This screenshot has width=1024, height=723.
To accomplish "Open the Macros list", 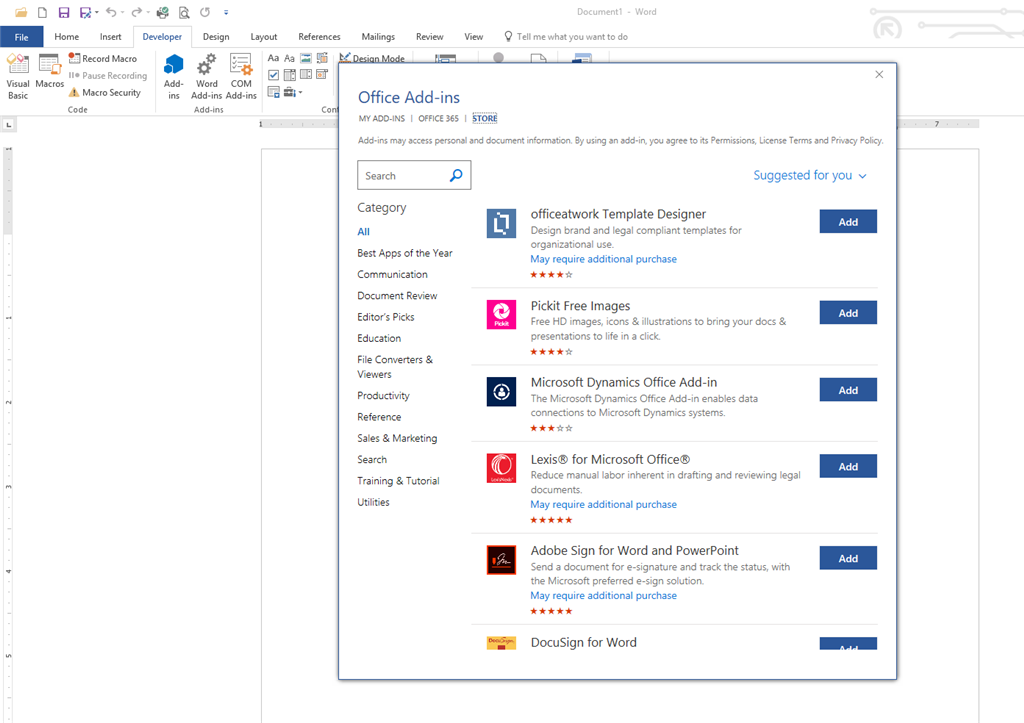I will click(50, 71).
